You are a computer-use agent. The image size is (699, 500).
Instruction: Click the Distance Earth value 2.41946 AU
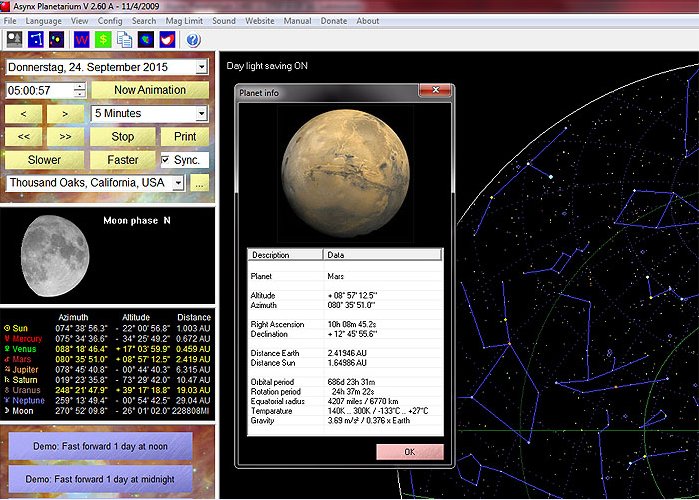tap(347, 353)
